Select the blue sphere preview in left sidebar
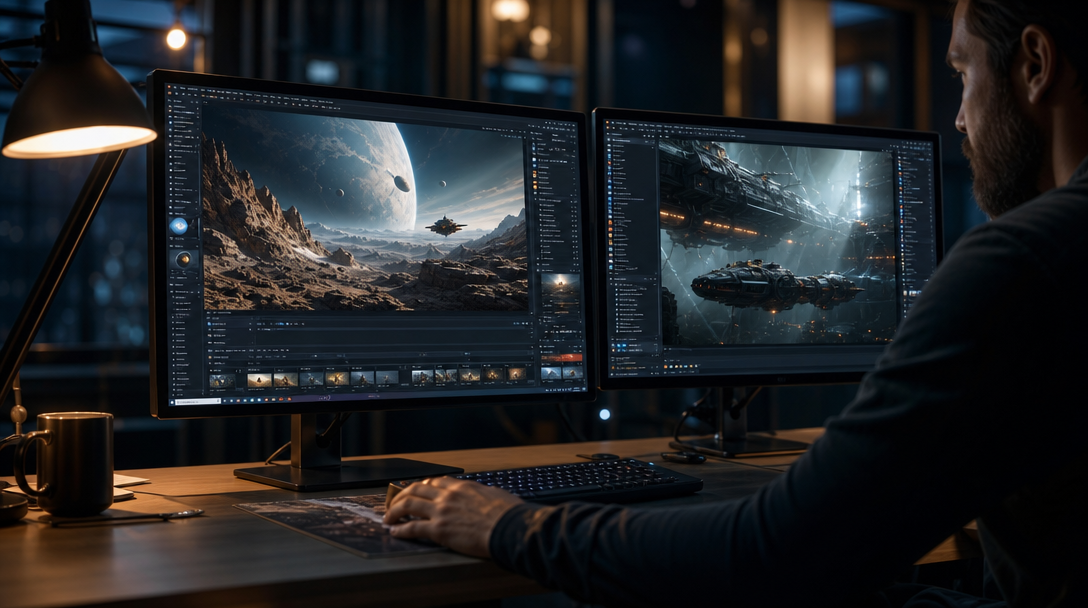 click(179, 226)
